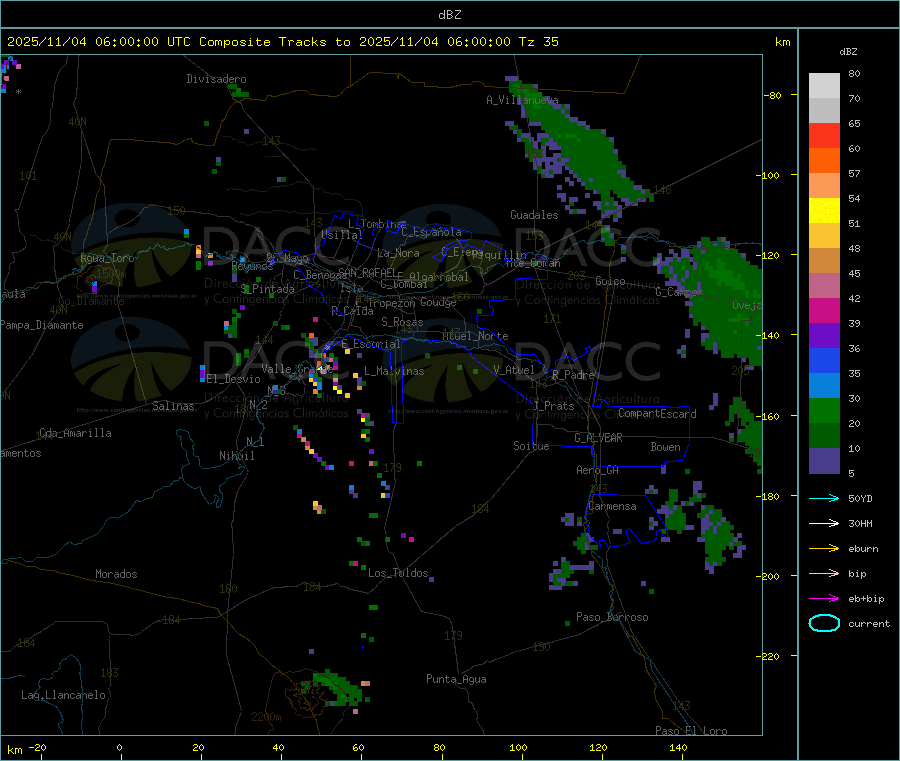
Task: Click the C_Española map label
Action: coord(431,232)
